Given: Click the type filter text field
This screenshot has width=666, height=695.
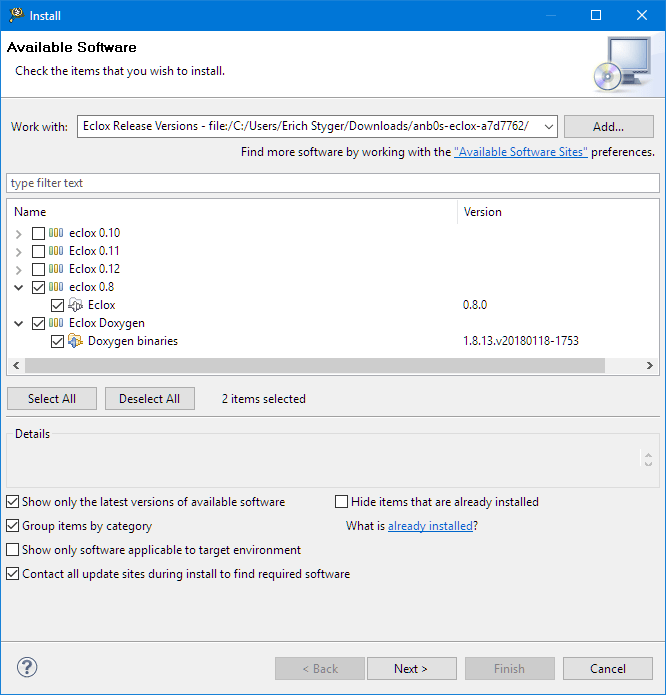Looking at the screenshot, I should (x=333, y=183).
